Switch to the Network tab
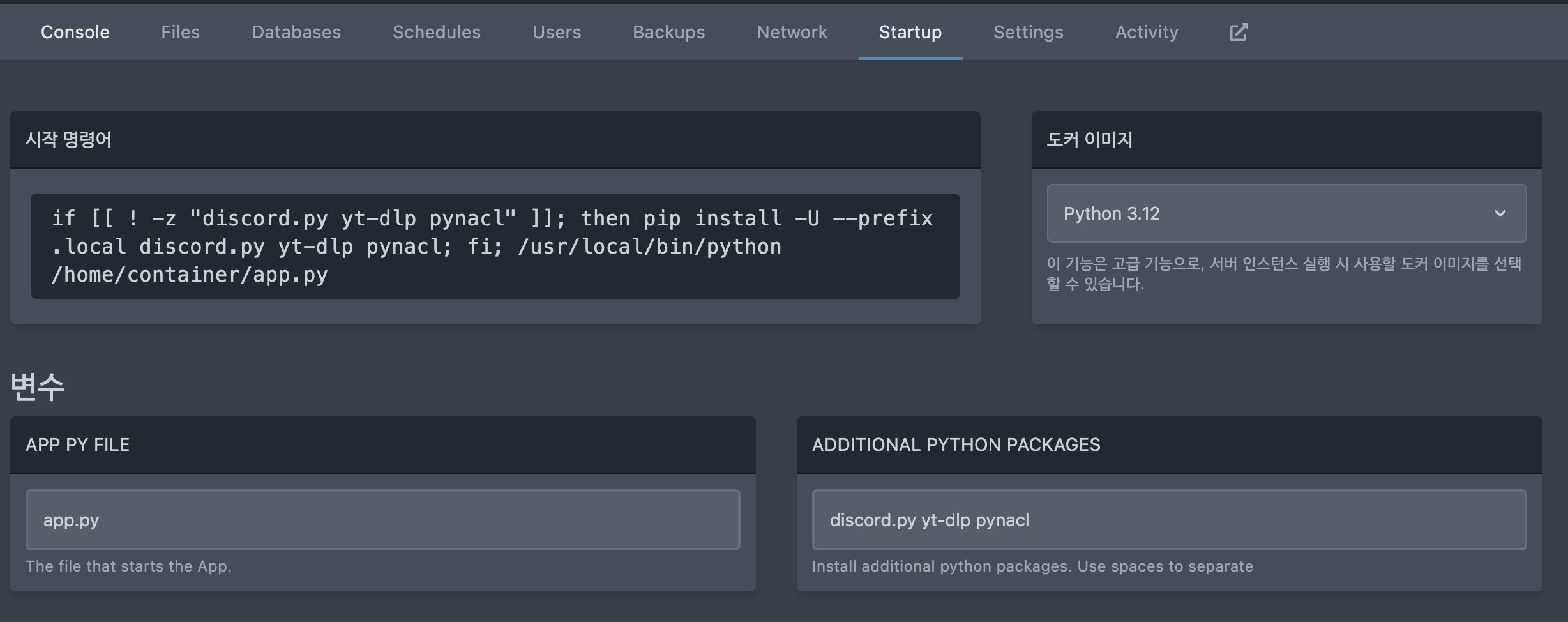 point(792,32)
